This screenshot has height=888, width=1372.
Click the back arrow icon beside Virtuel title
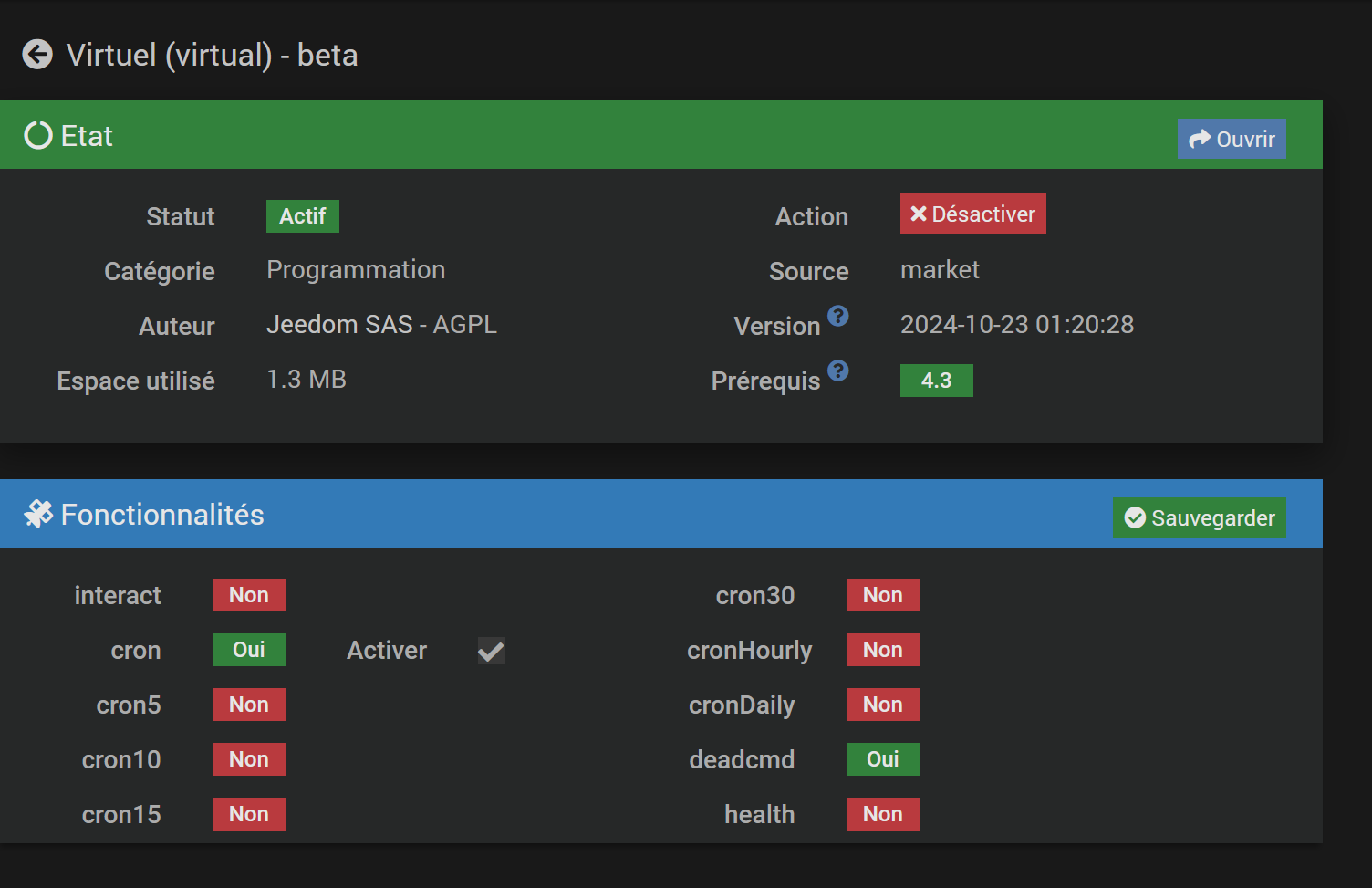[x=37, y=55]
